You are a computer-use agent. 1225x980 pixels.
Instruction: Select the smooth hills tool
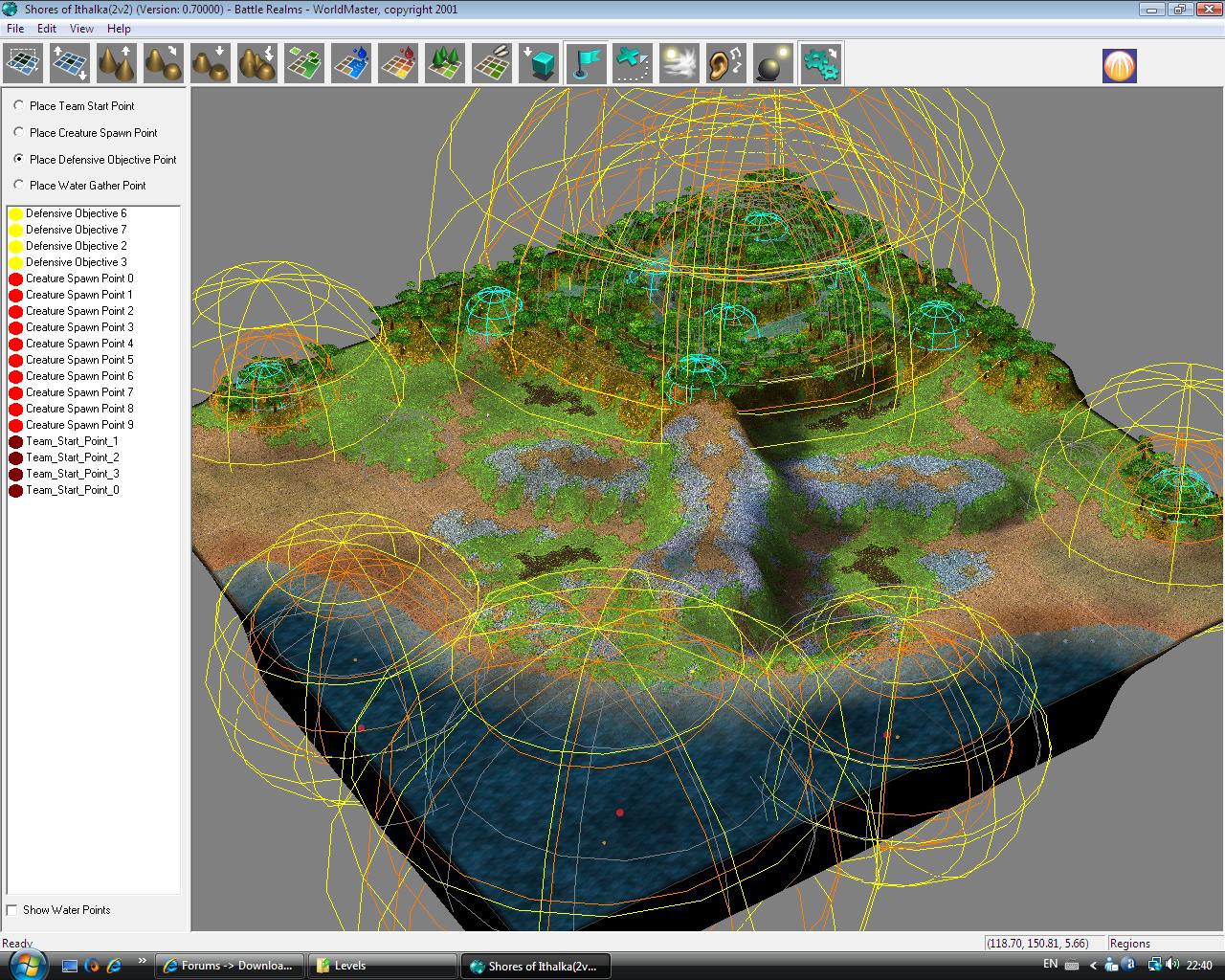[x=164, y=64]
